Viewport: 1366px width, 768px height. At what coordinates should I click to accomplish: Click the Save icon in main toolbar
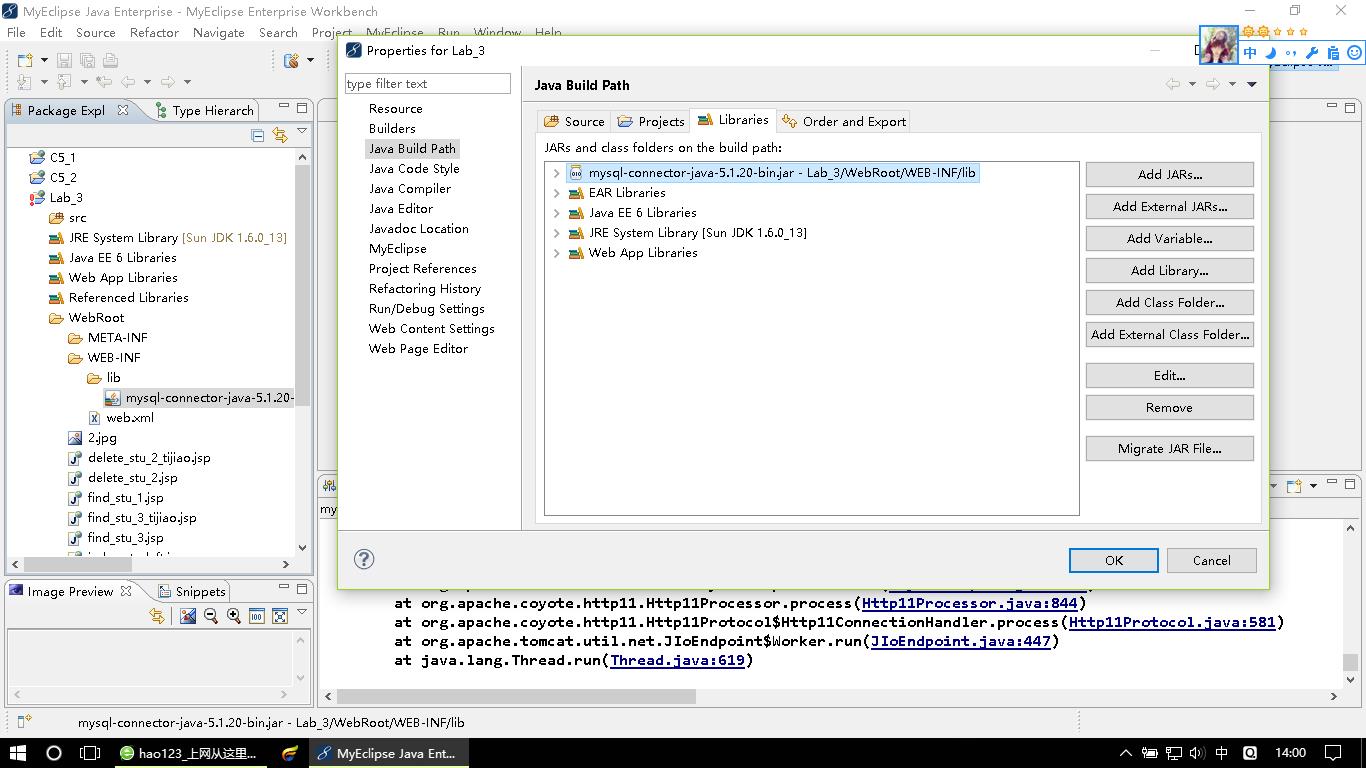tap(64, 60)
